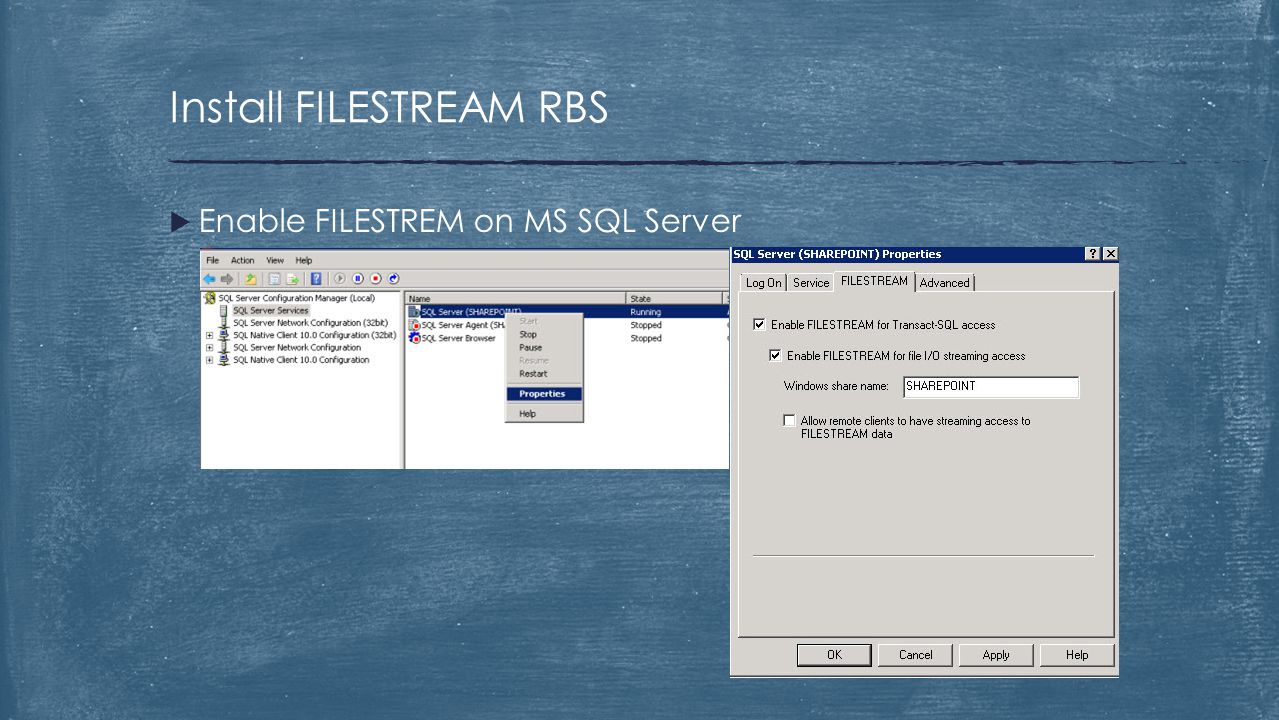Viewport: 1279px width, 720px height.
Task: Click the SQL Server Configuration Manager root icon
Action: pyautogui.click(x=210, y=298)
